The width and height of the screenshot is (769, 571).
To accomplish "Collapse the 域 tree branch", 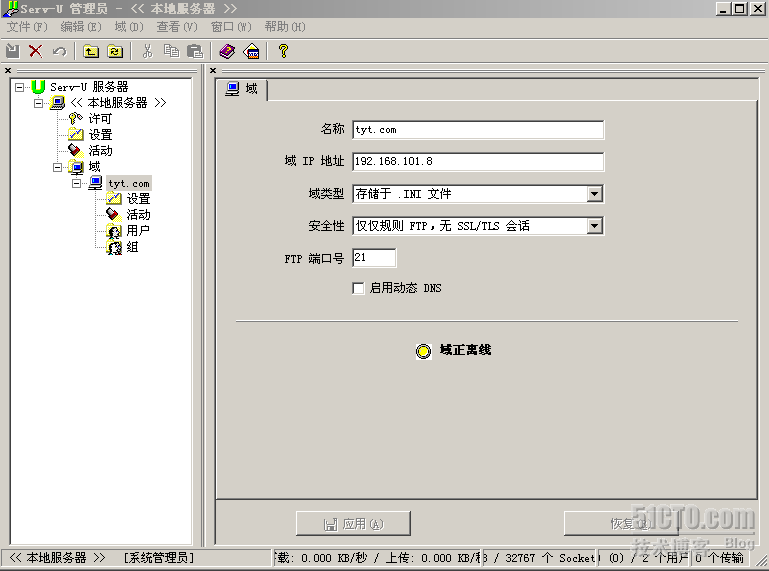I will point(57,167).
